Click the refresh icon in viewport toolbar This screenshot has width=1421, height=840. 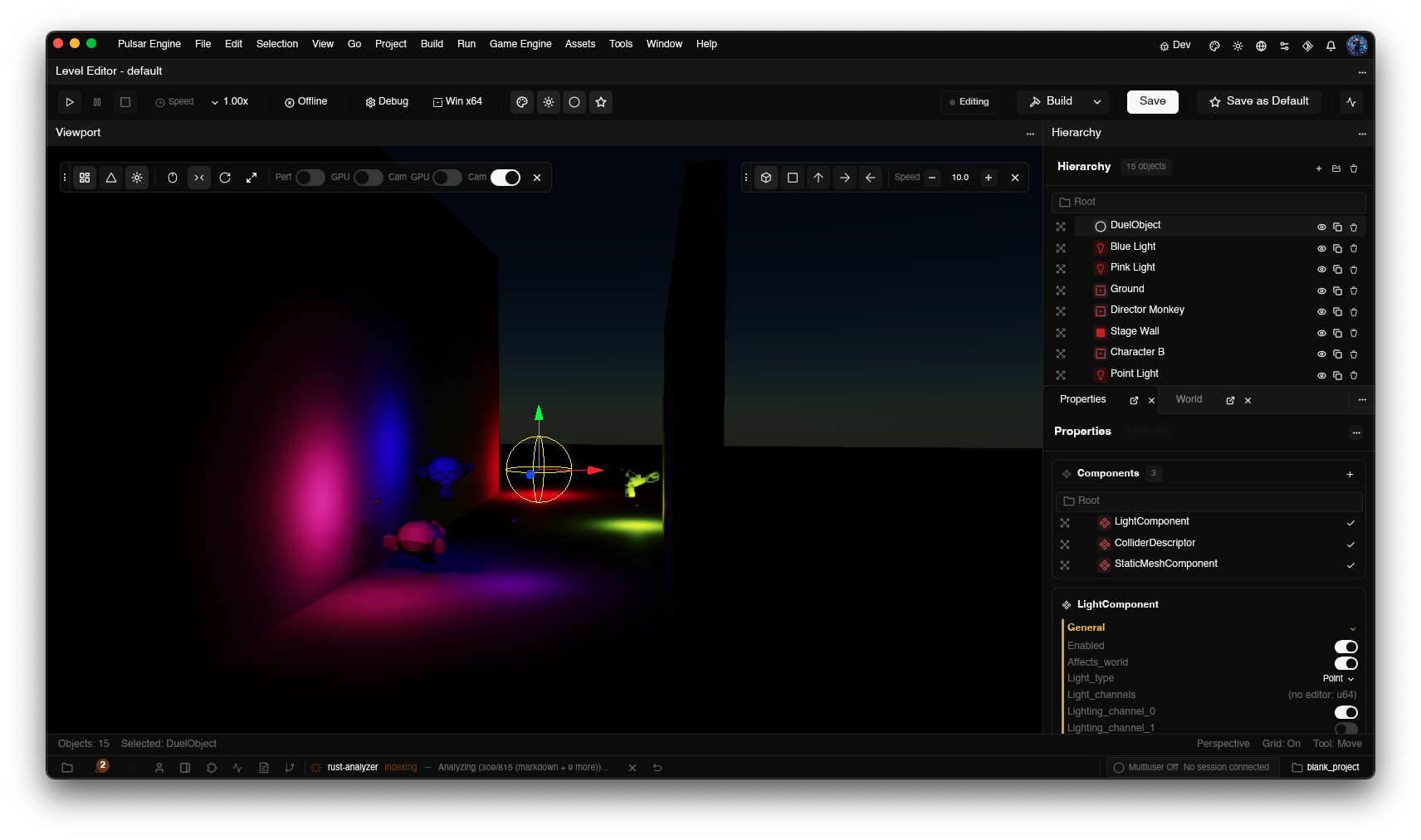pyautogui.click(x=225, y=178)
